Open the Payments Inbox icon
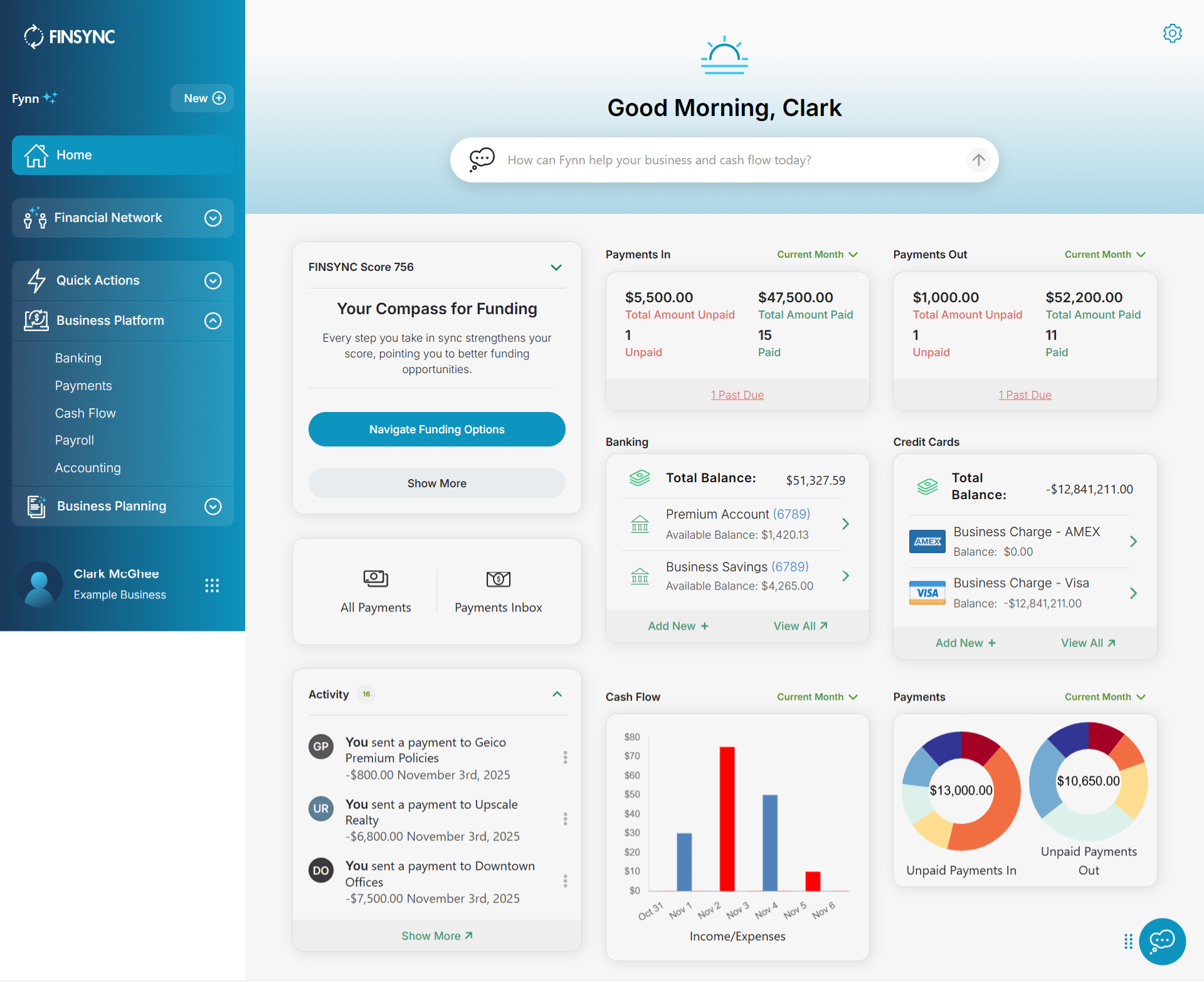 (498, 579)
